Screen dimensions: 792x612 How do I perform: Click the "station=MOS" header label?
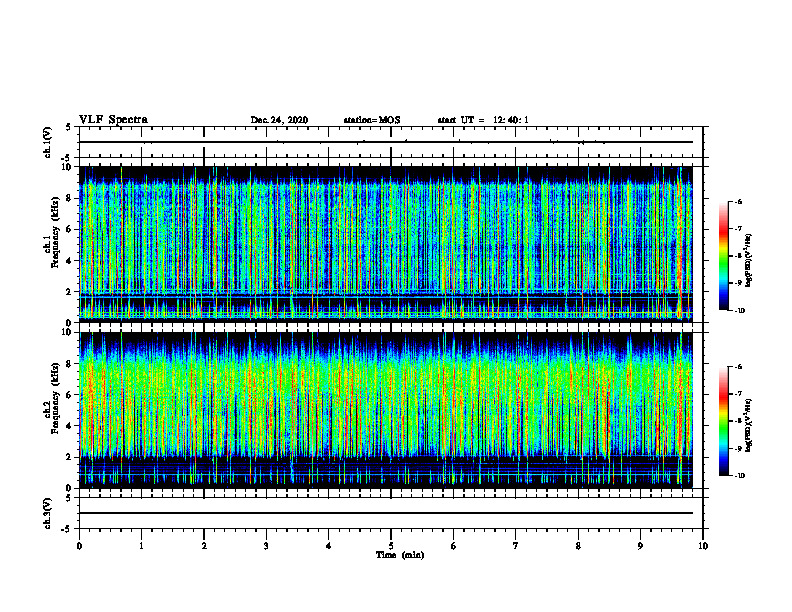tap(372, 120)
